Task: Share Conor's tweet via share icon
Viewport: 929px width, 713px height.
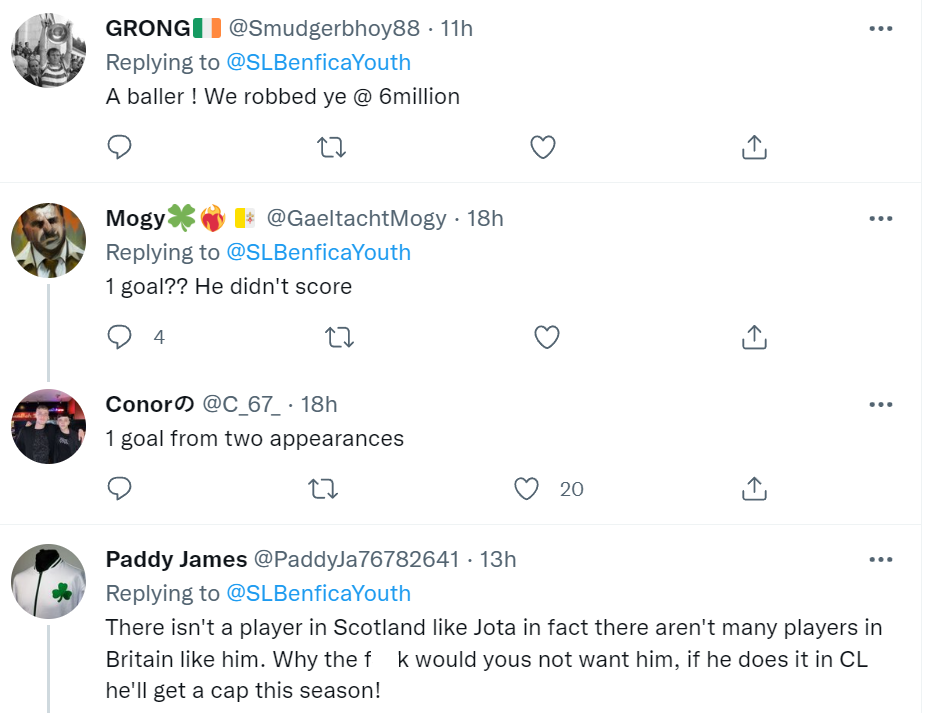Action: 754,489
